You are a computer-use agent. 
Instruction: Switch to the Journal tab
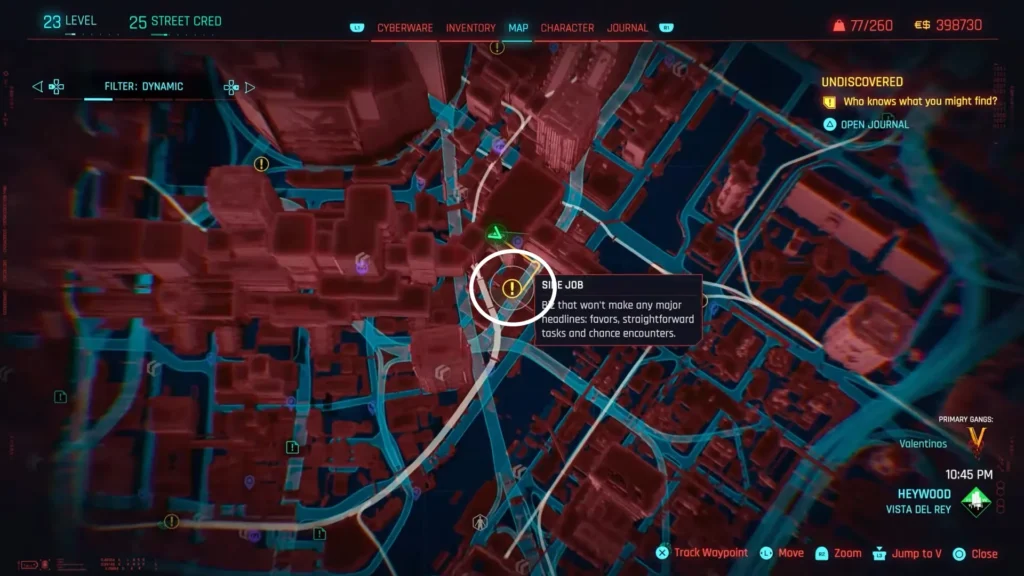coord(626,28)
